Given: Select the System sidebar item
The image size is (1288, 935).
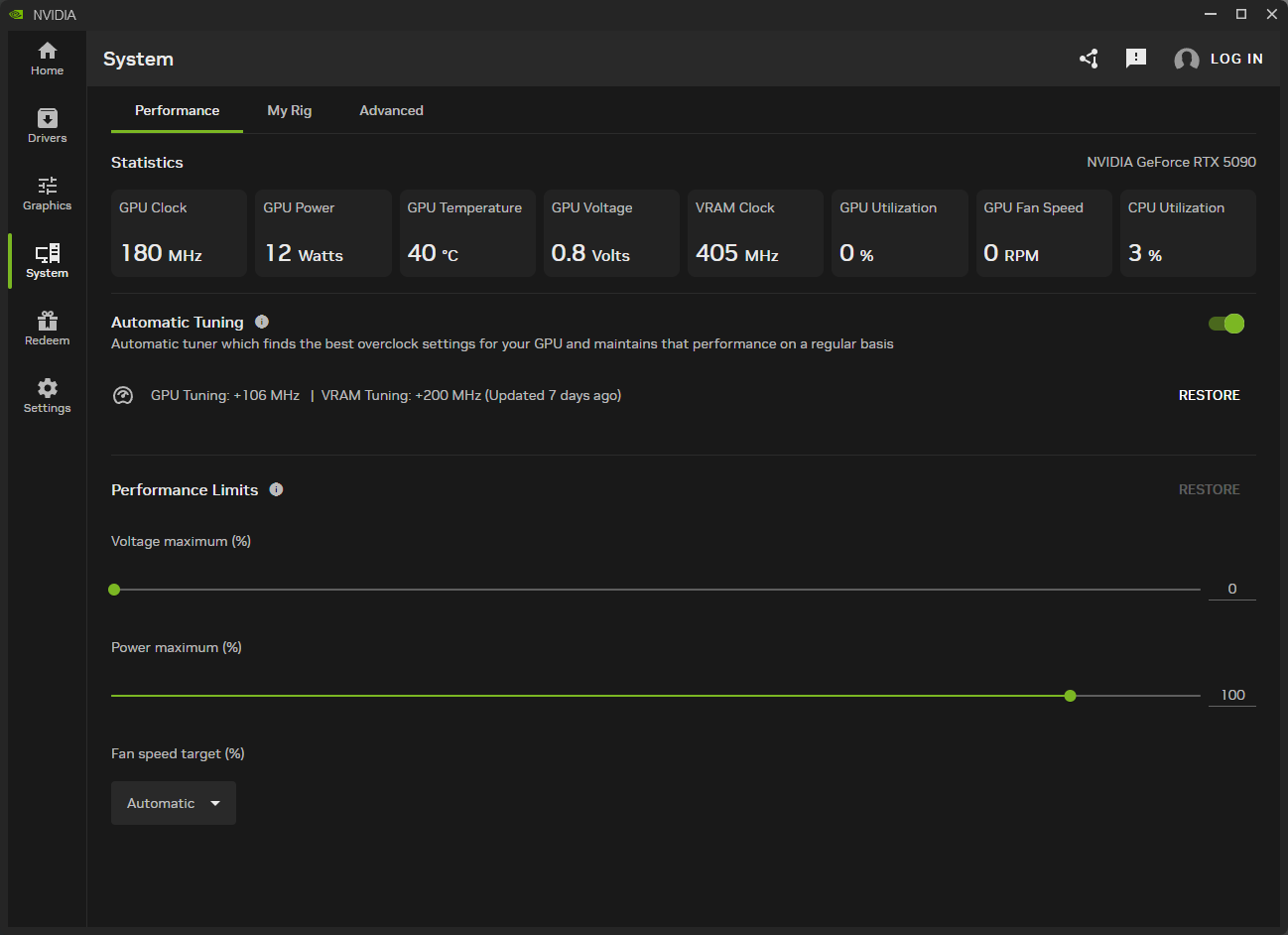Looking at the screenshot, I should (x=47, y=261).
